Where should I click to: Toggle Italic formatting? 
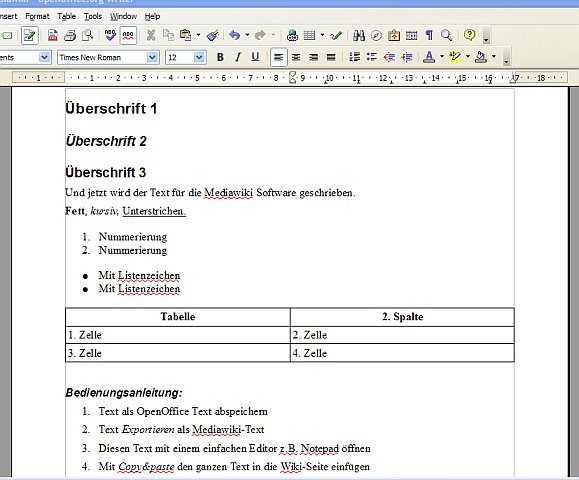(238, 57)
